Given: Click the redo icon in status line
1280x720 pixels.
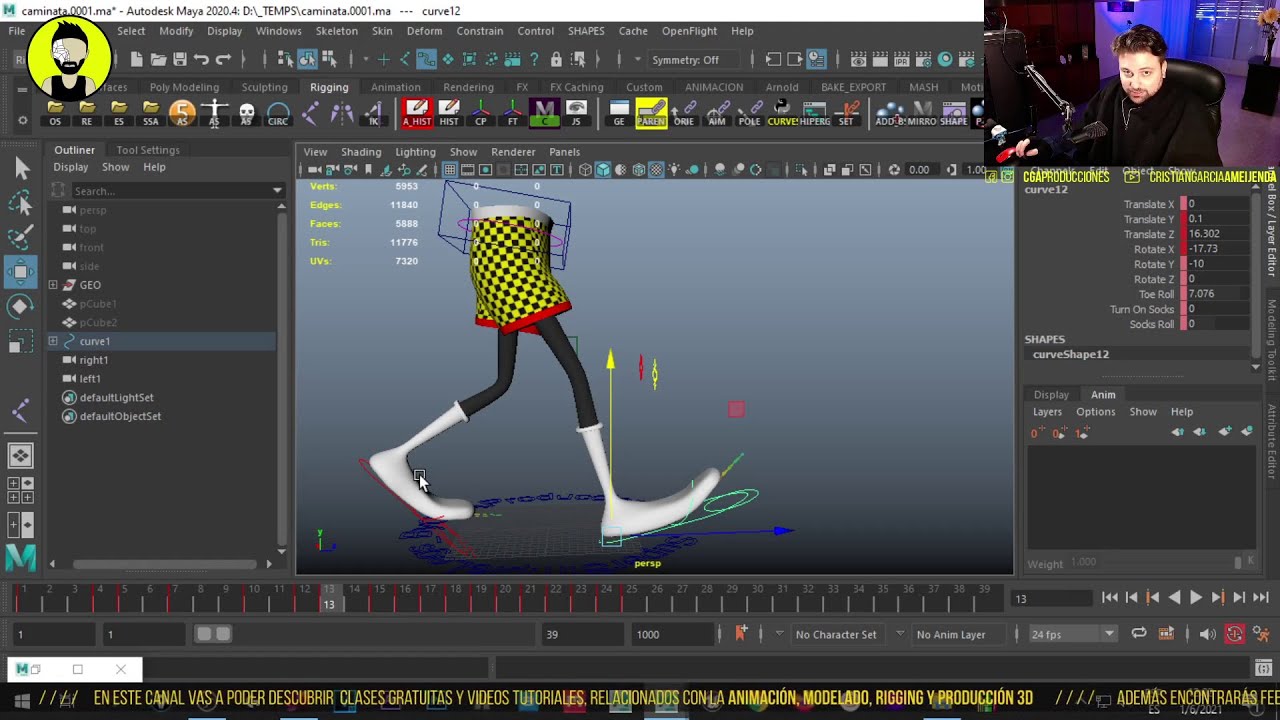Looking at the screenshot, I should (224, 60).
